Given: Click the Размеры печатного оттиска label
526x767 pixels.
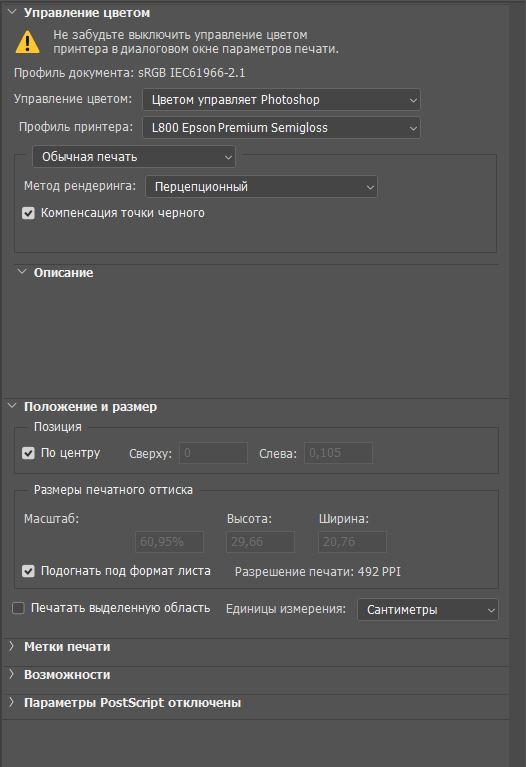Looking at the screenshot, I should tap(113, 490).
